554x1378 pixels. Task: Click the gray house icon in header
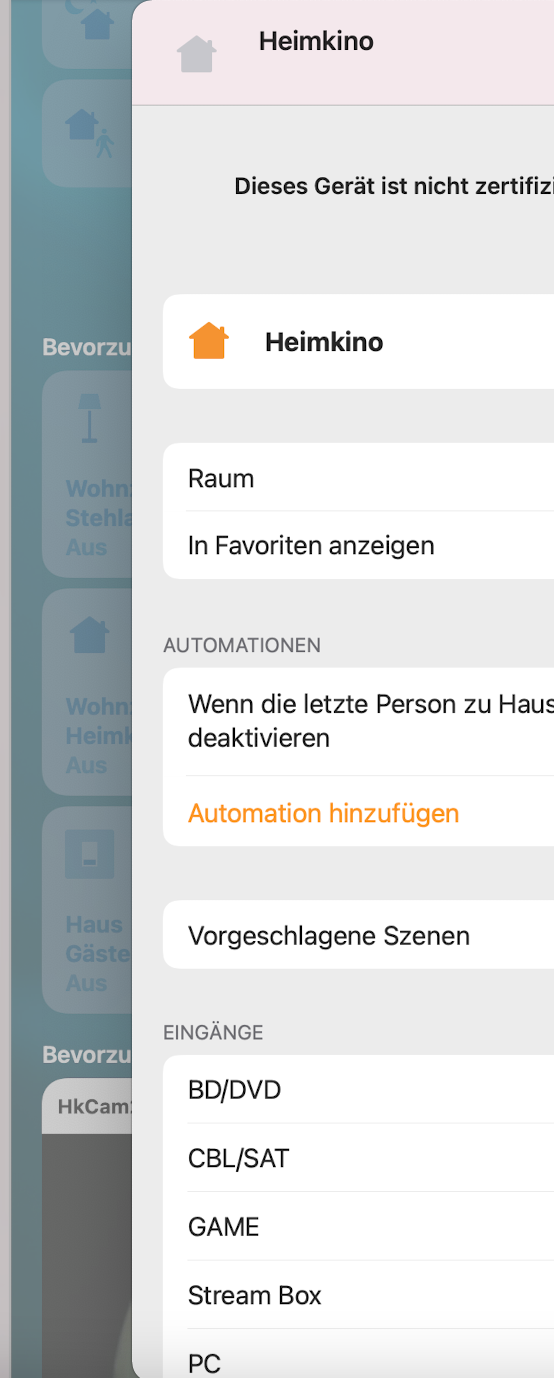[197, 53]
